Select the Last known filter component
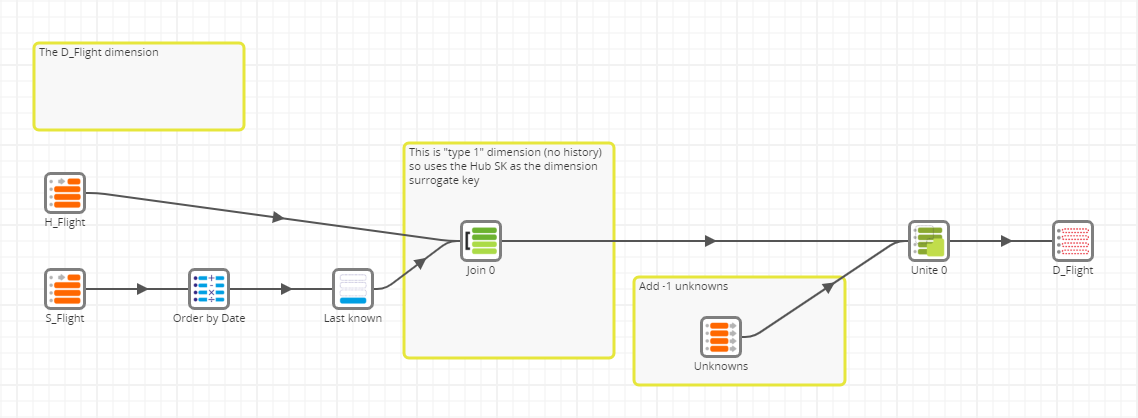 click(x=353, y=289)
